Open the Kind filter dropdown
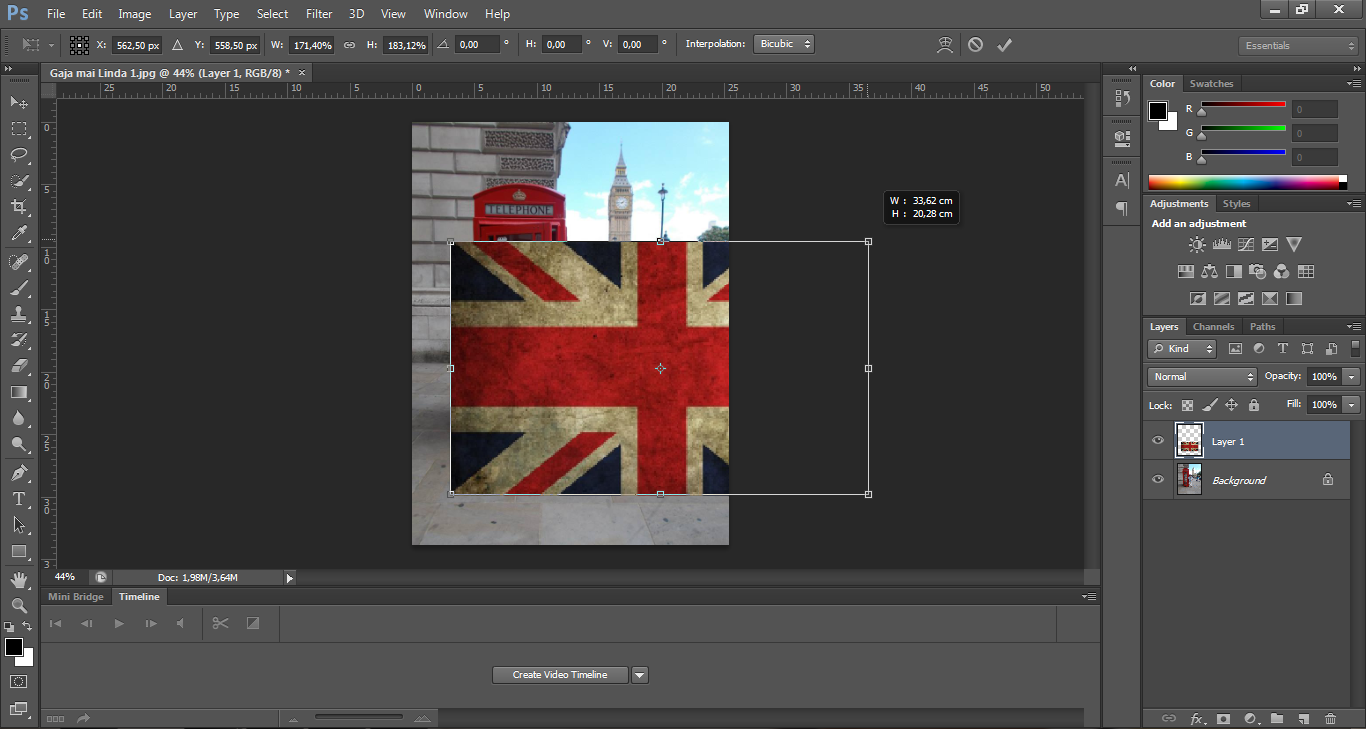Viewport: 1366px width, 729px height. [1182, 349]
